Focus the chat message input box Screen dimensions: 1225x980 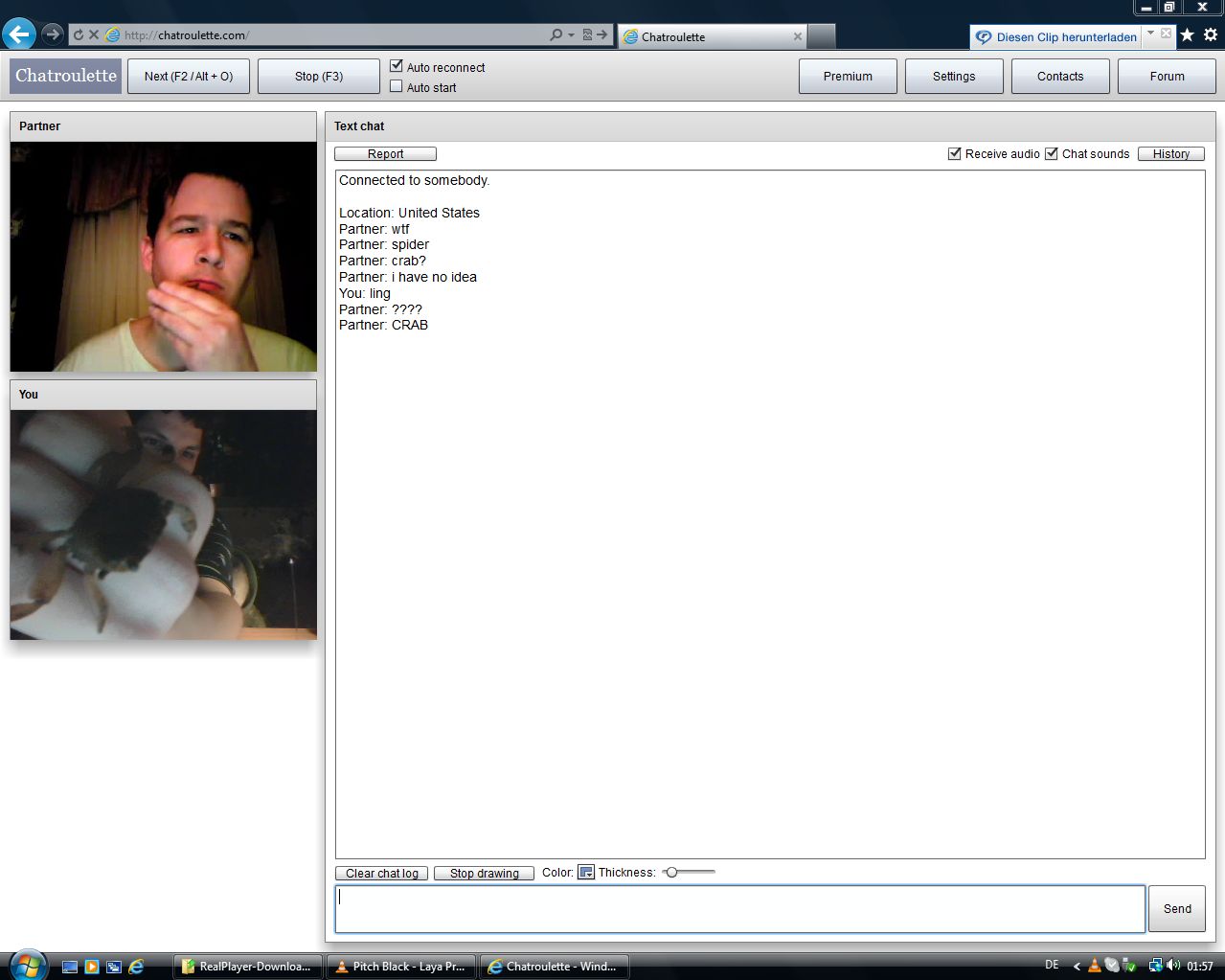click(739, 908)
